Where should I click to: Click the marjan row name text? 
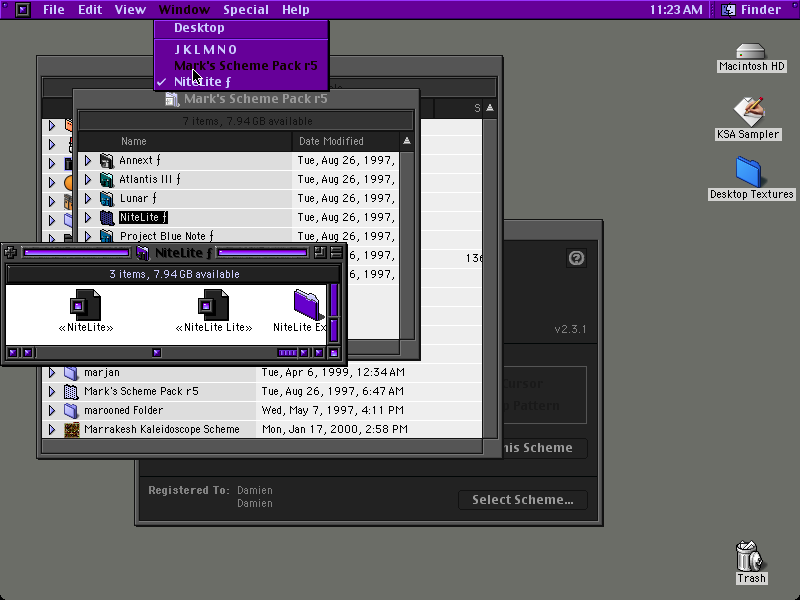coord(102,372)
